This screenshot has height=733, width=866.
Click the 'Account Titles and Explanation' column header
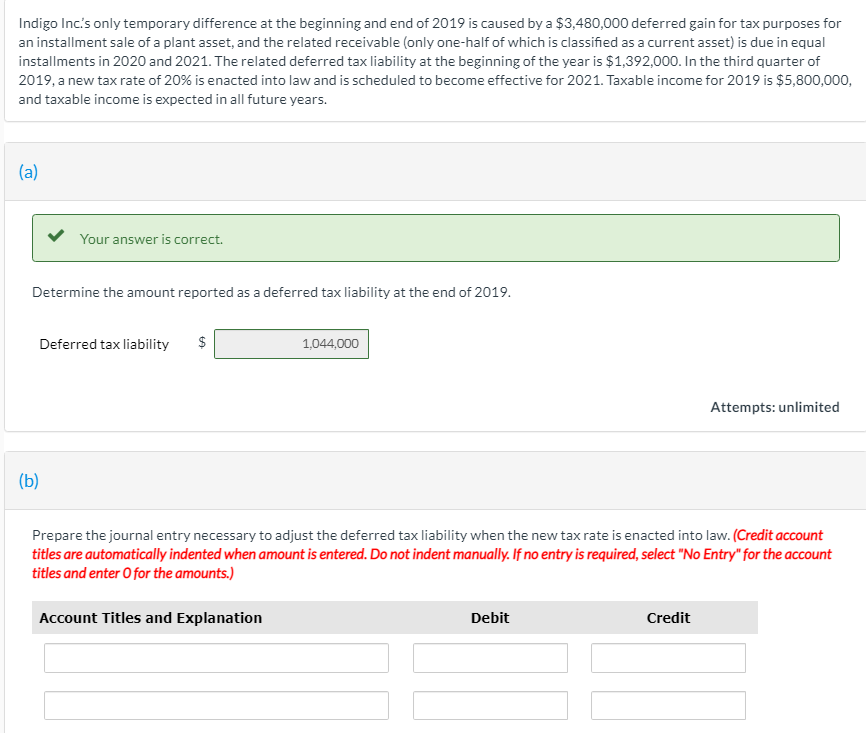151,618
